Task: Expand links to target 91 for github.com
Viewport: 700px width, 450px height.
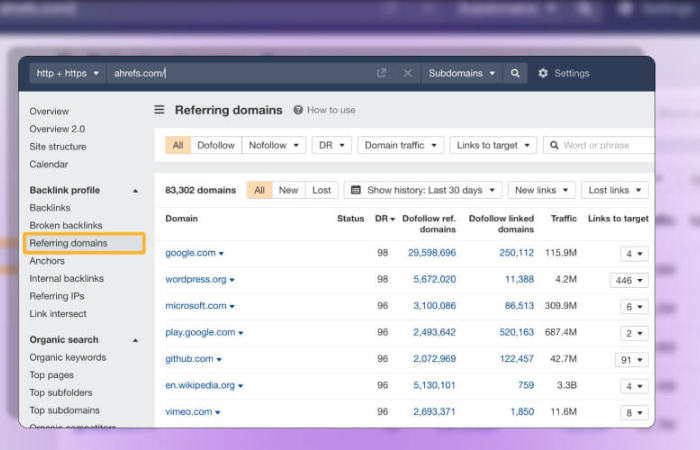Action: point(632,360)
